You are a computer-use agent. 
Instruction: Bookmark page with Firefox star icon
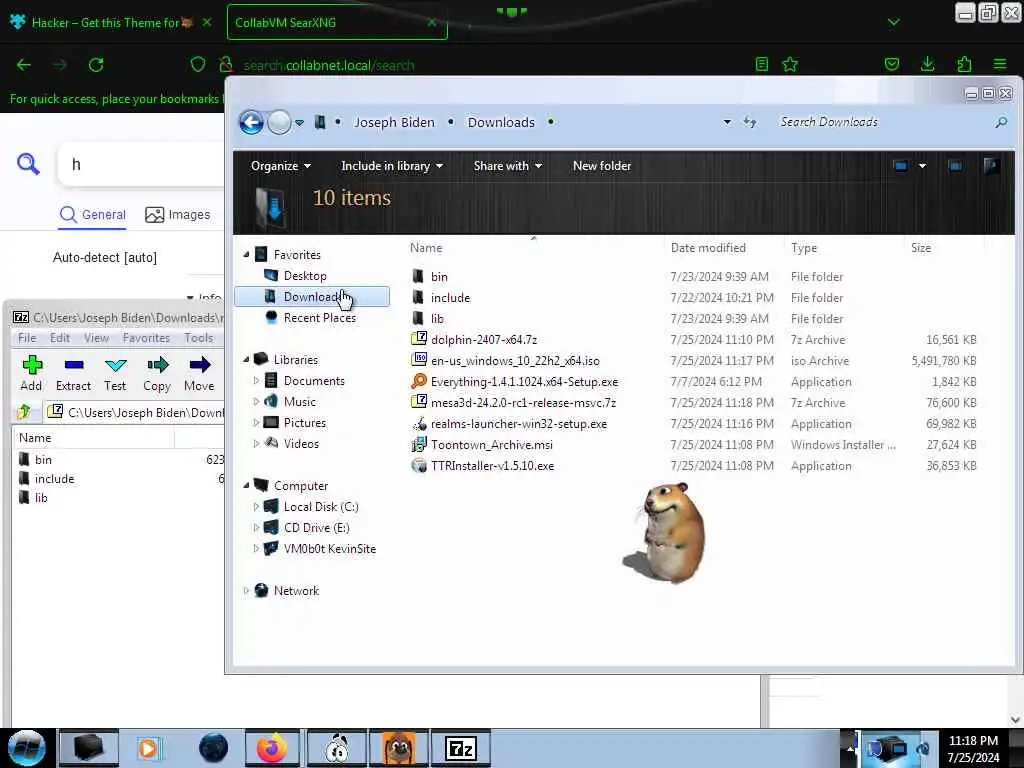click(790, 64)
